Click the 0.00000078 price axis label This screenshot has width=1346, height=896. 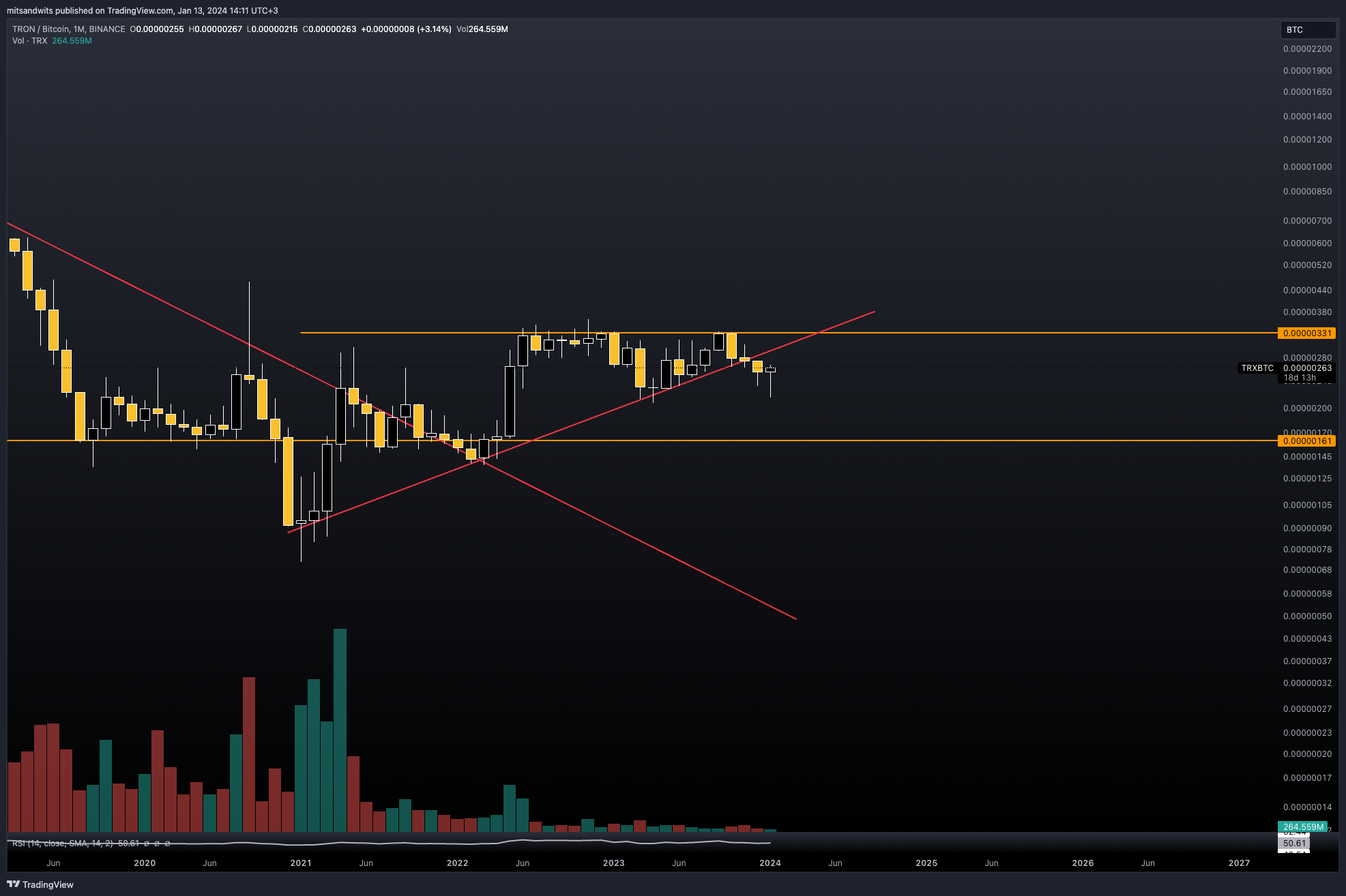click(x=1307, y=550)
